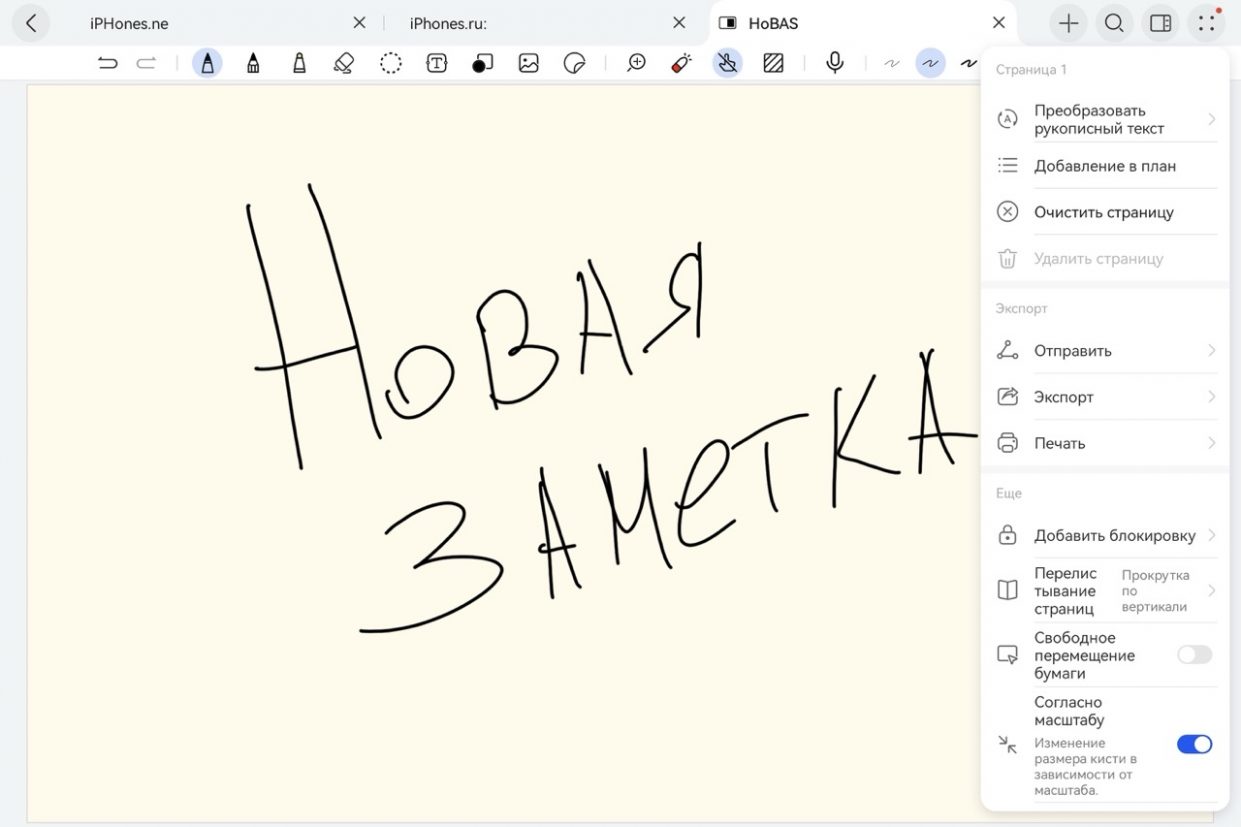The width and height of the screenshot is (1241, 827).
Task: Click the lock icon
Action: click(1008, 536)
